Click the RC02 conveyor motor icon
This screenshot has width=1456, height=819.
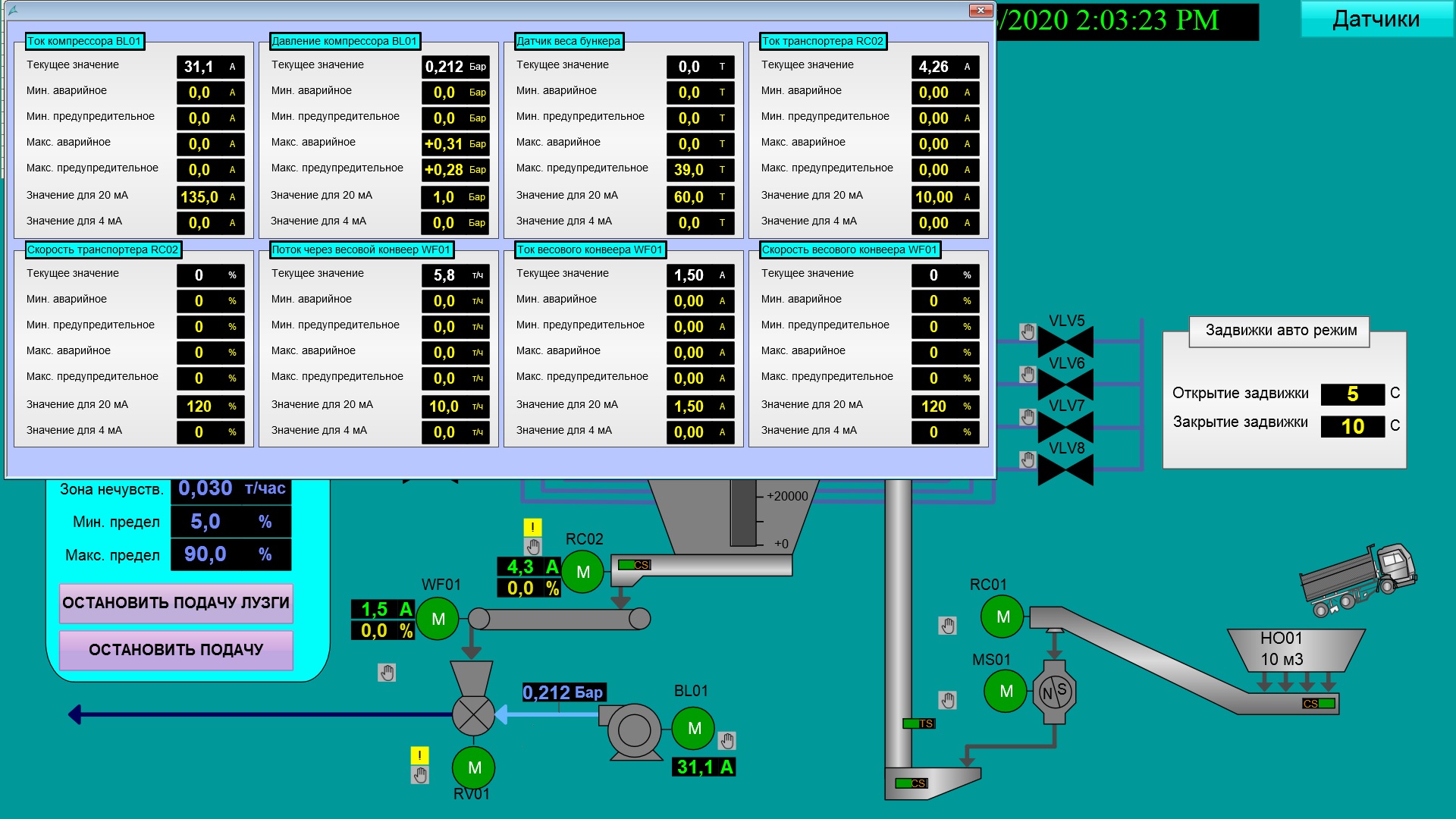[582, 572]
